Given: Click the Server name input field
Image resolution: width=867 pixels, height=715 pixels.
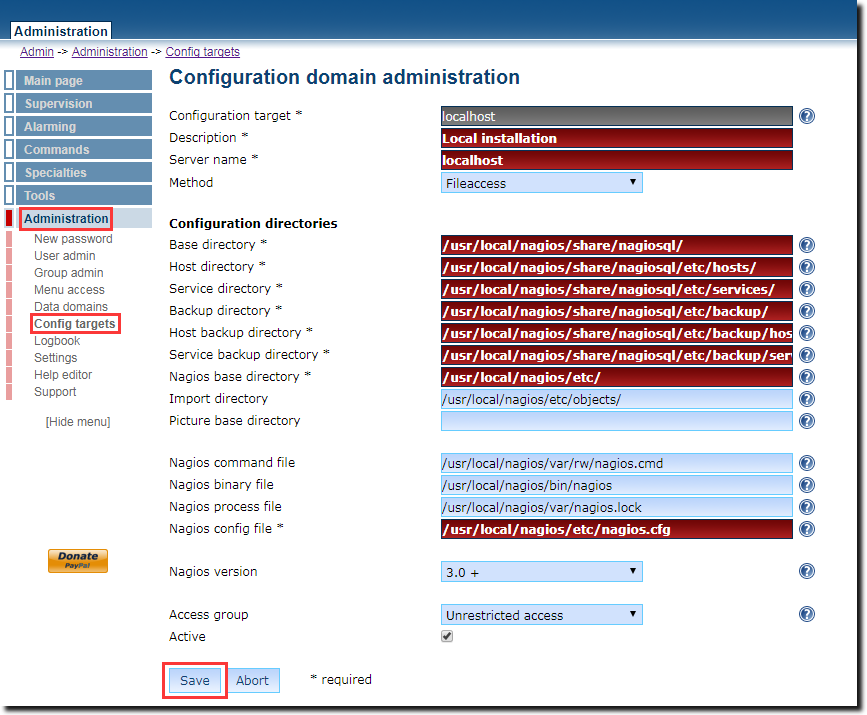Looking at the screenshot, I should pyautogui.click(x=617, y=160).
